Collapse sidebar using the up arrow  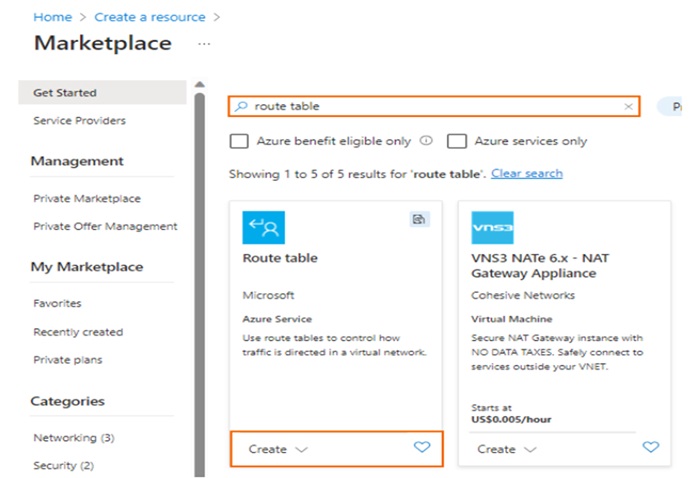pos(199,84)
